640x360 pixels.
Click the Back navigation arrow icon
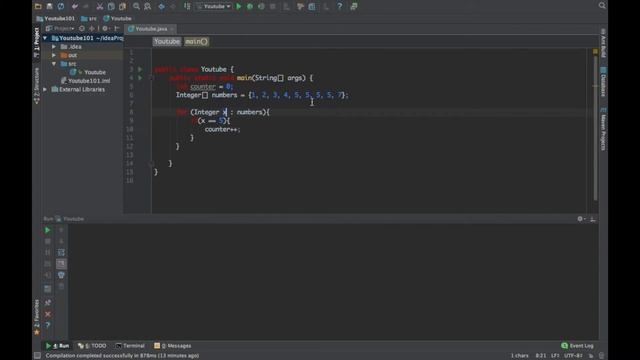(x=162, y=7)
